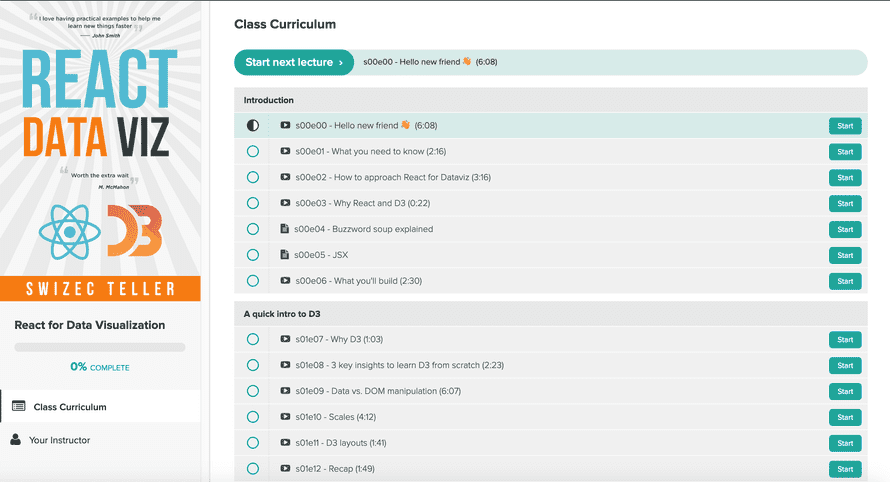Toggle completion circle for s01e07 Why D3
The width and height of the screenshot is (890, 482).
tap(252, 339)
